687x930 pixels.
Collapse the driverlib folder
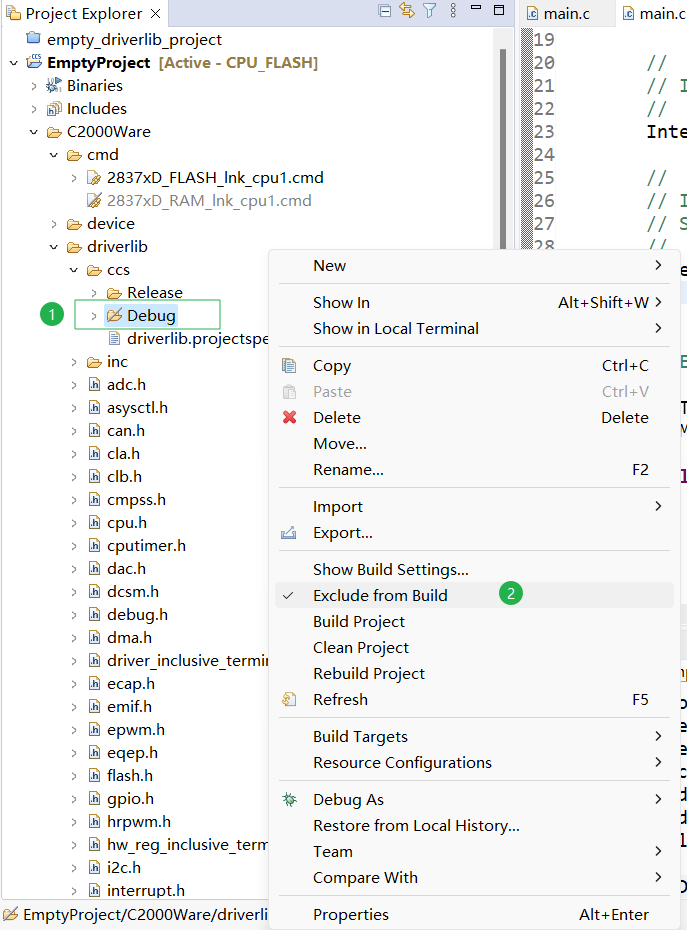click(x=54, y=247)
